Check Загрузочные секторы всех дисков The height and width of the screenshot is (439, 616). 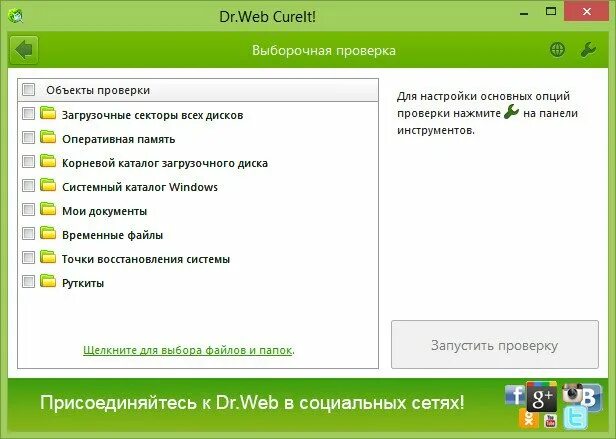coord(28,114)
